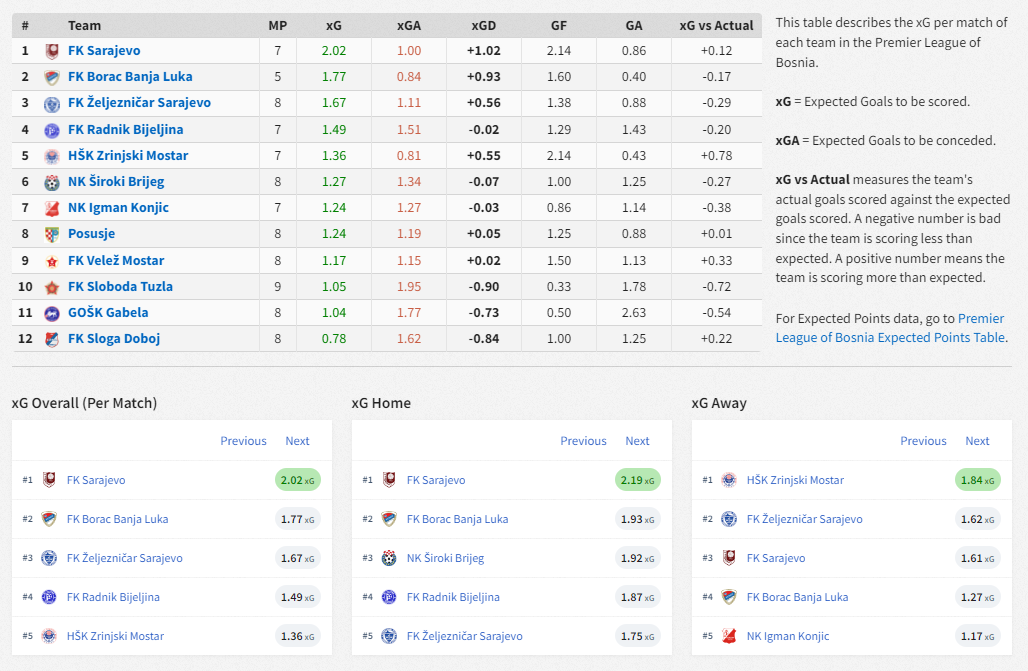The height and width of the screenshot is (671, 1028).
Task: Click Next in xG Home panel
Action: coord(637,441)
